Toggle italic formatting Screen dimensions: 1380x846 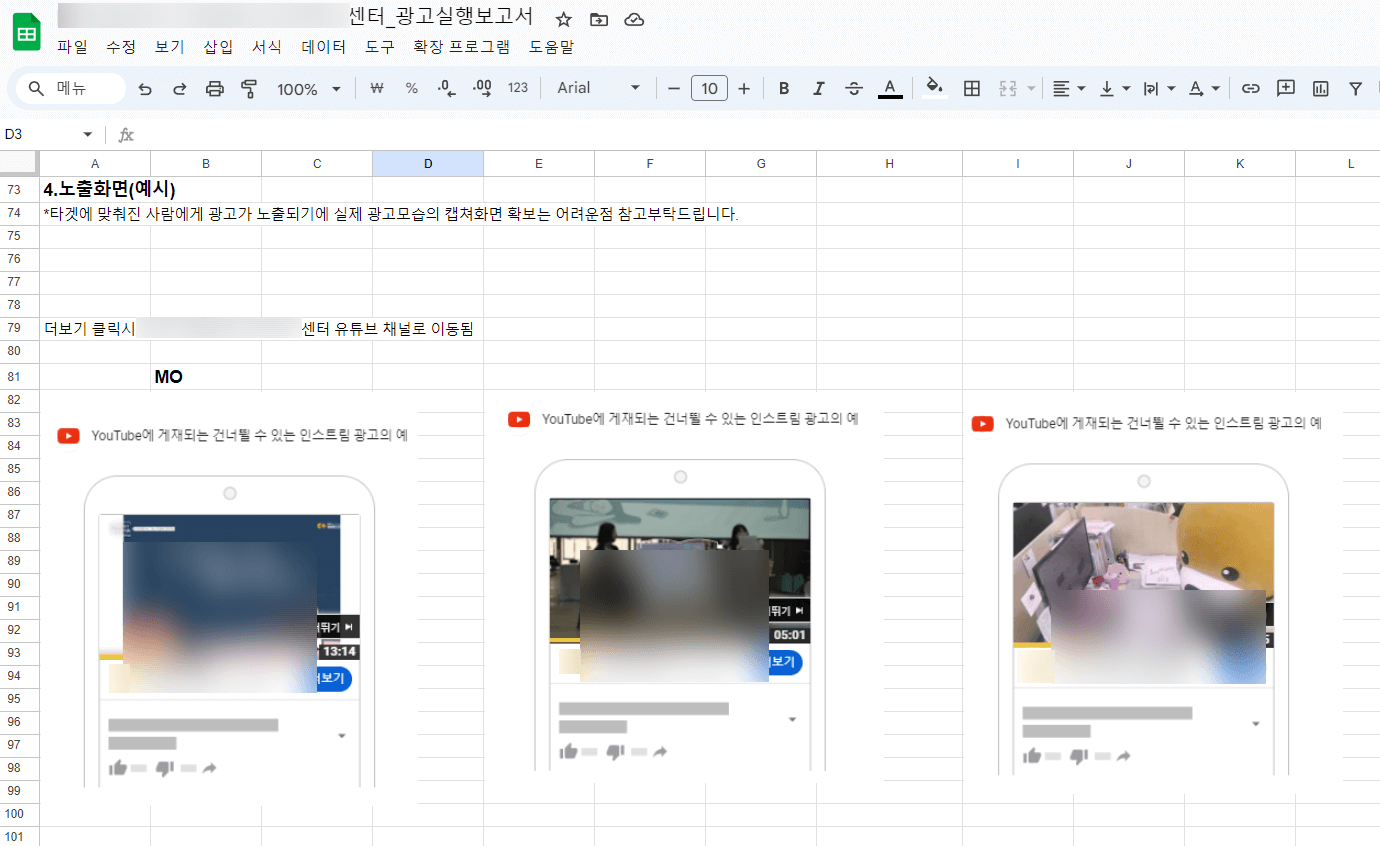click(818, 88)
